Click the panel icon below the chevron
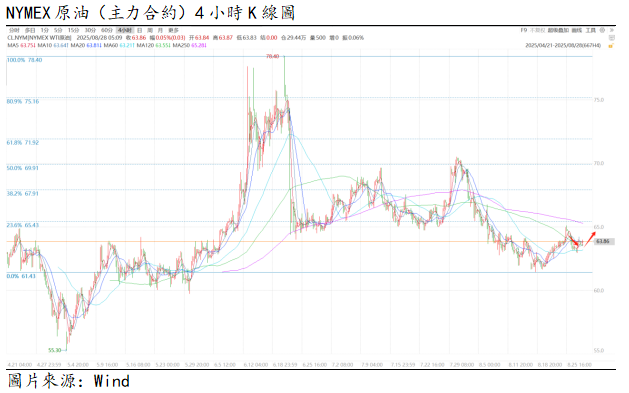 click(612, 38)
